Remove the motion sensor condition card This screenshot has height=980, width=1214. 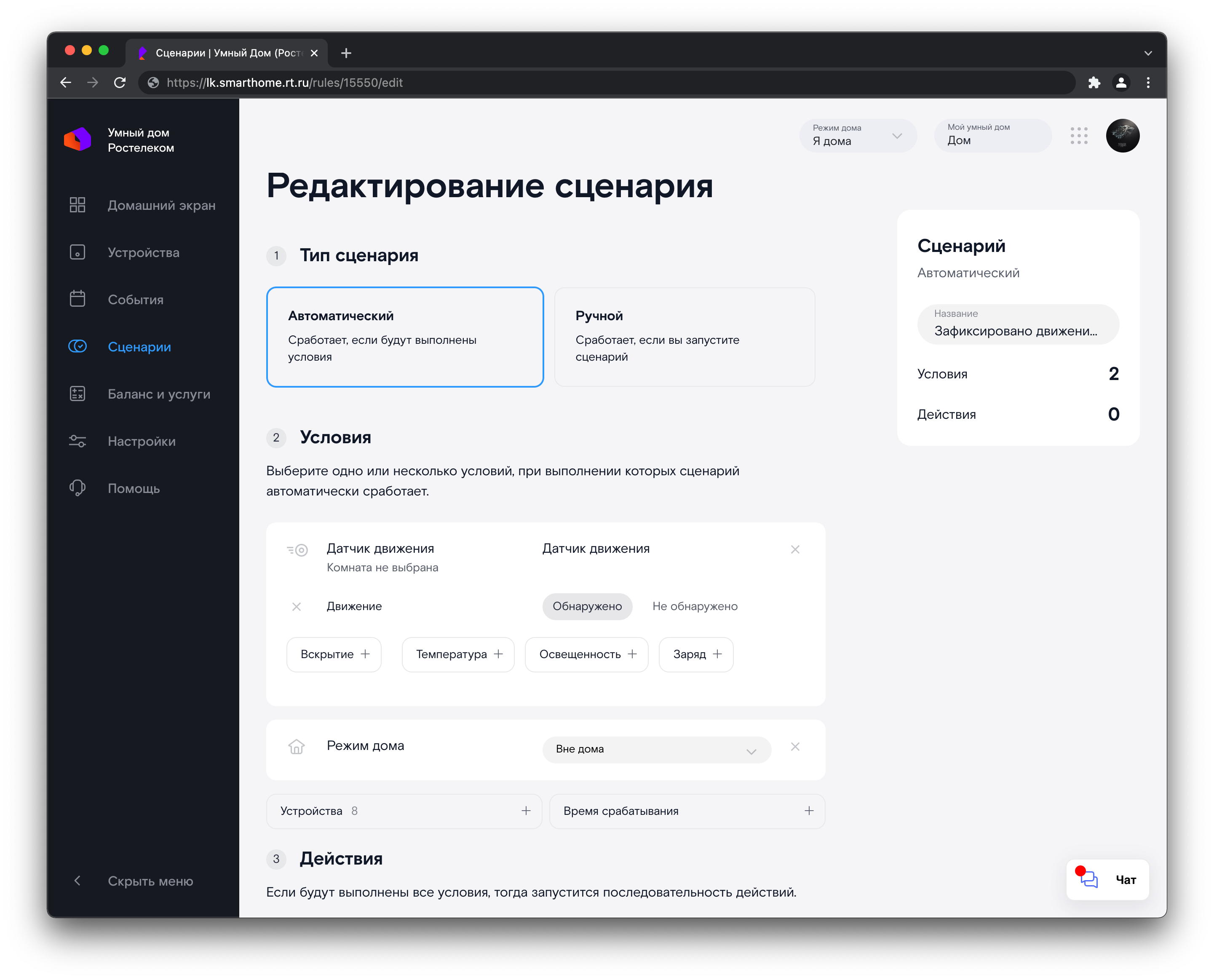click(x=794, y=549)
